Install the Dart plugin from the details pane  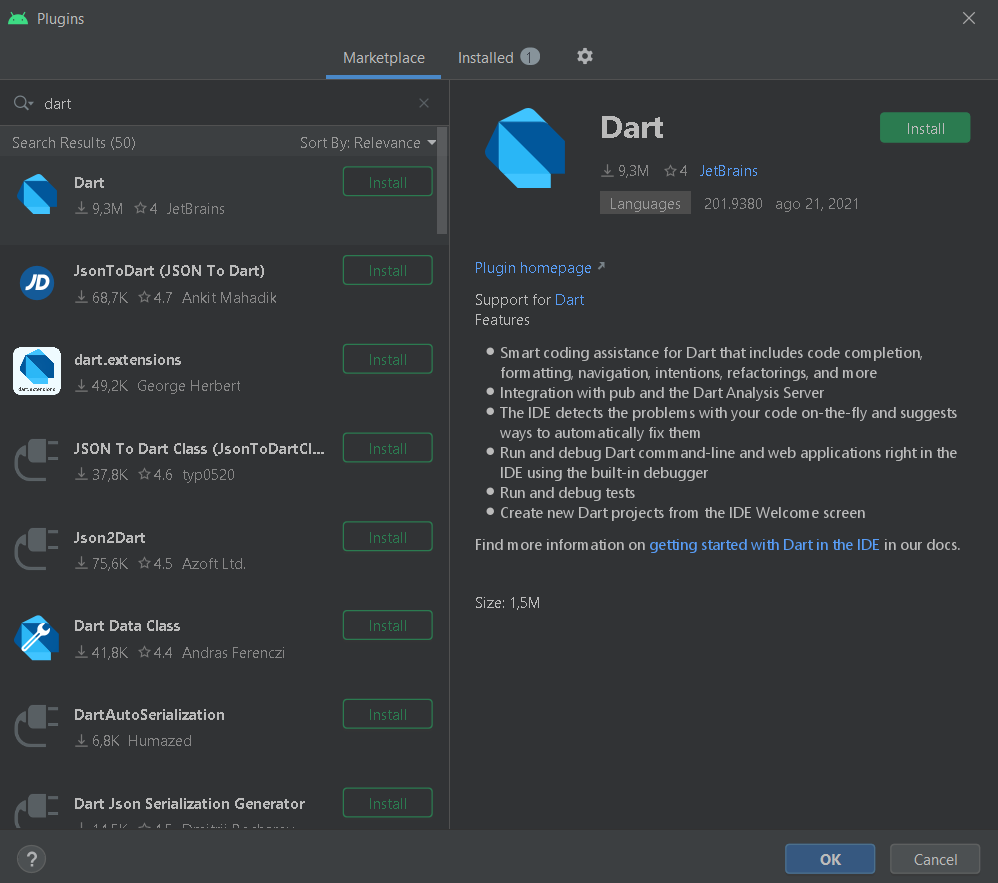925,129
